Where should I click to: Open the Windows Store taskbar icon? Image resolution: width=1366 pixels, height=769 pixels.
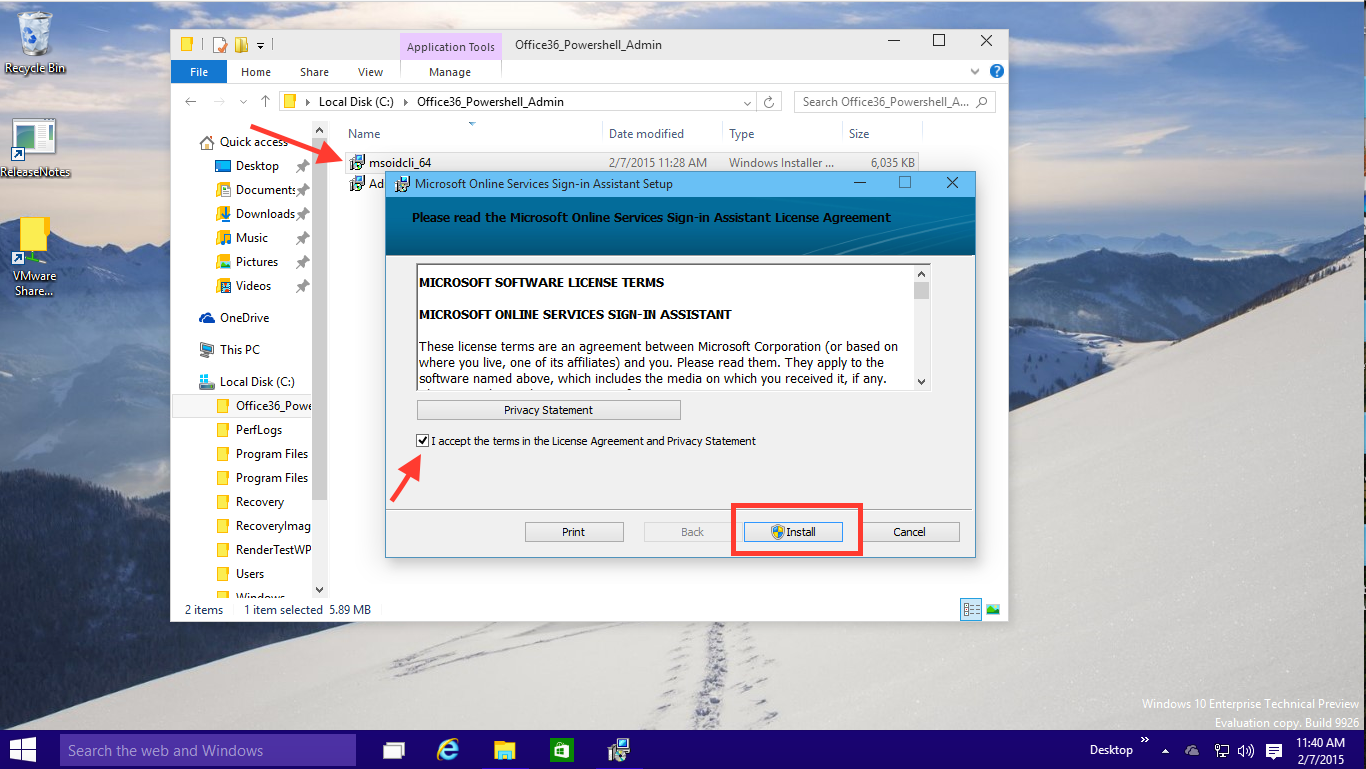(562, 750)
